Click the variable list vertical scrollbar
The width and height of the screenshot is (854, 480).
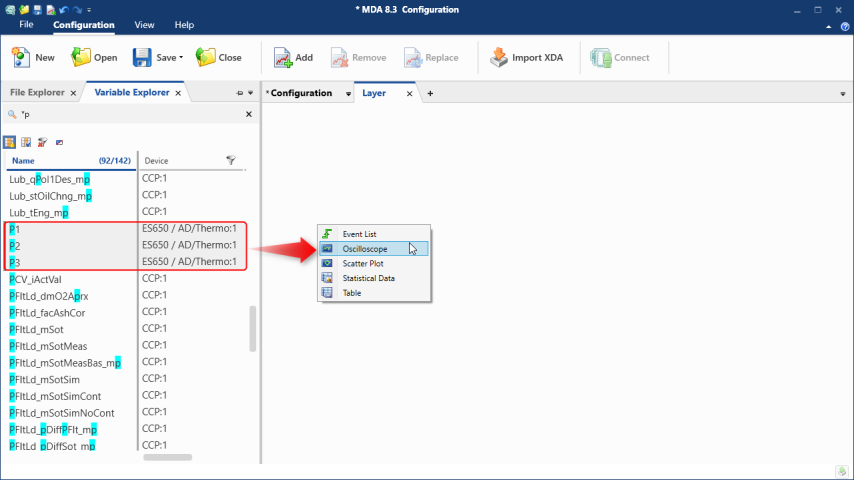click(252, 328)
